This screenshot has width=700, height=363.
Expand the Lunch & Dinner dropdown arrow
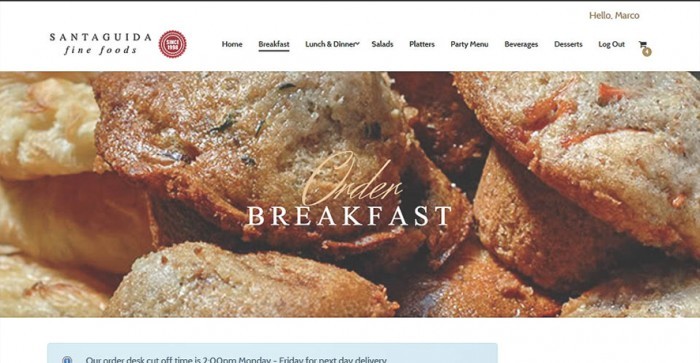(358, 44)
